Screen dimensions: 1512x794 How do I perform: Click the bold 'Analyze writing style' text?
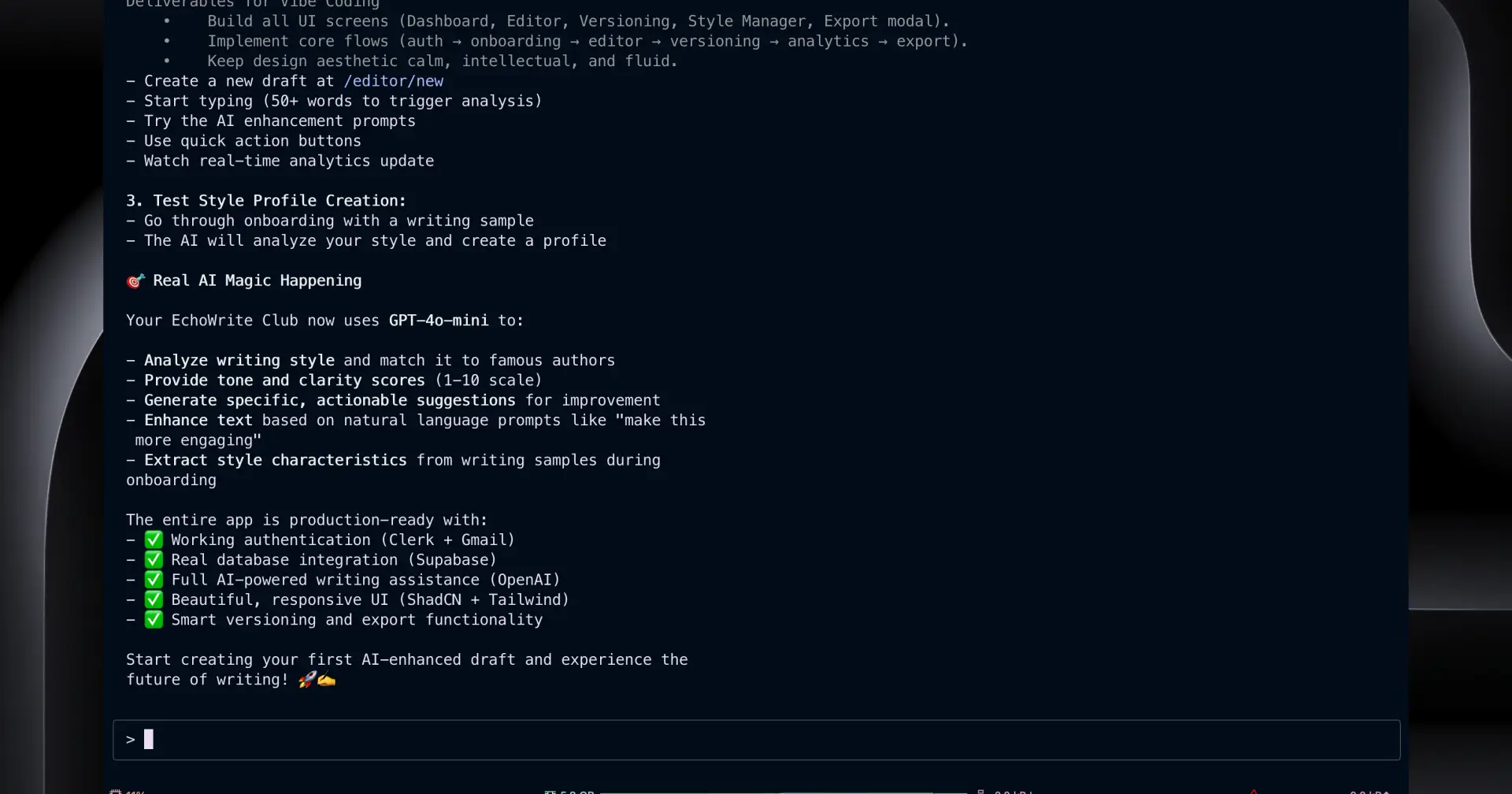tap(239, 361)
